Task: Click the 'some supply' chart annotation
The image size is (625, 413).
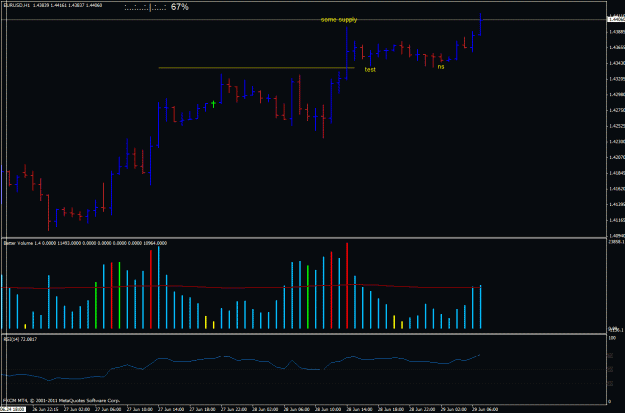Action: point(339,20)
